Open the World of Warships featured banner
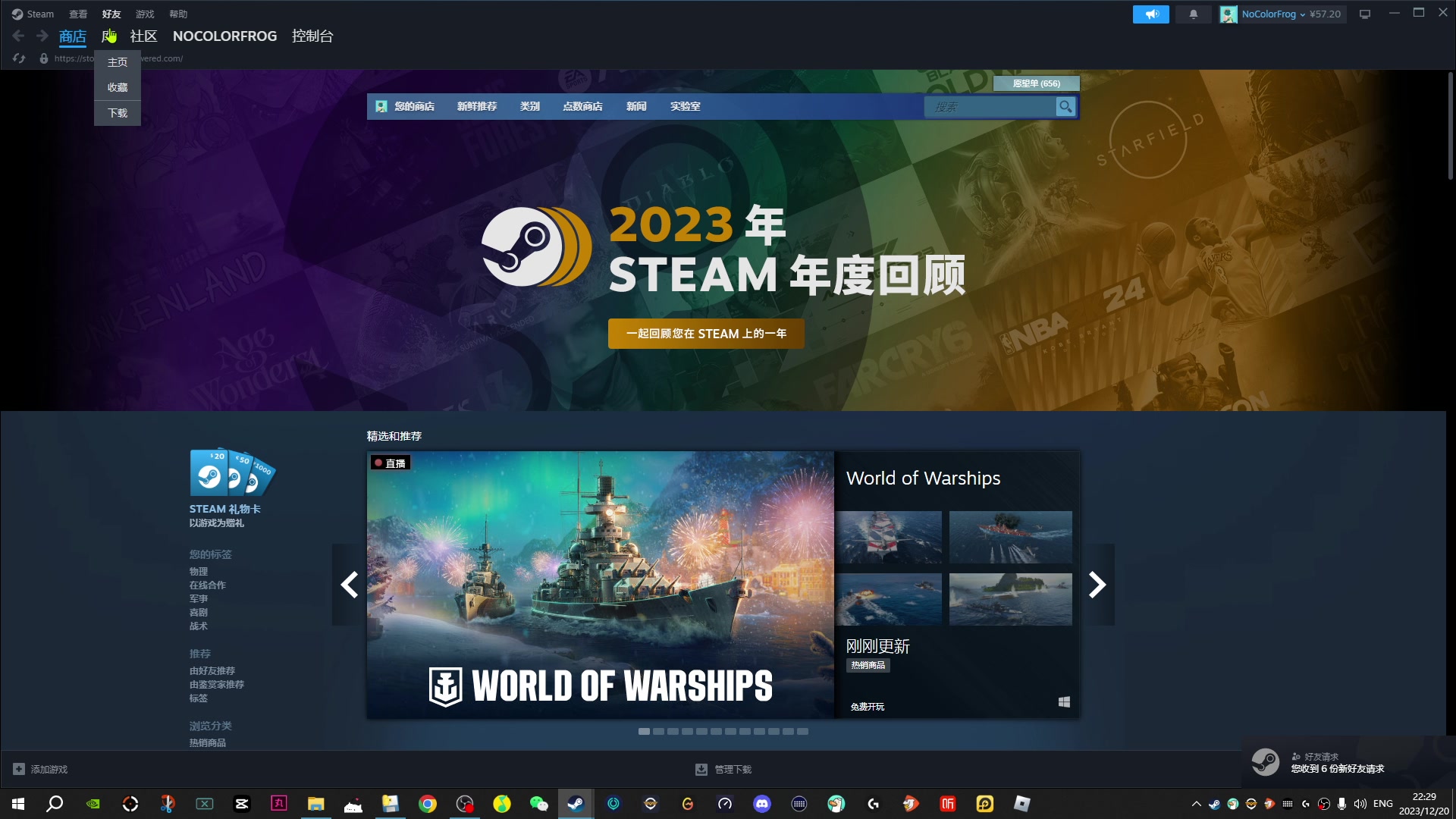Viewport: 1456px width, 819px height. click(601, 585)
